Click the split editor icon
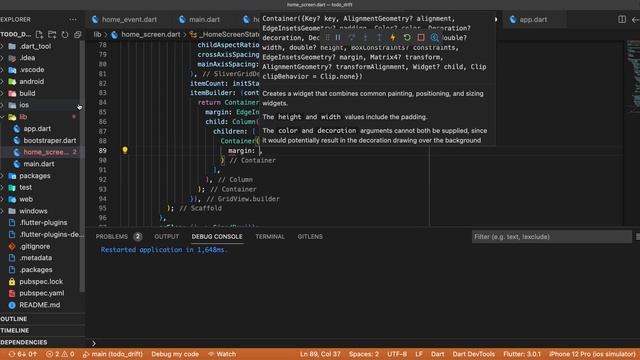This screenshot has width=640, height=360. click(622, 19)
